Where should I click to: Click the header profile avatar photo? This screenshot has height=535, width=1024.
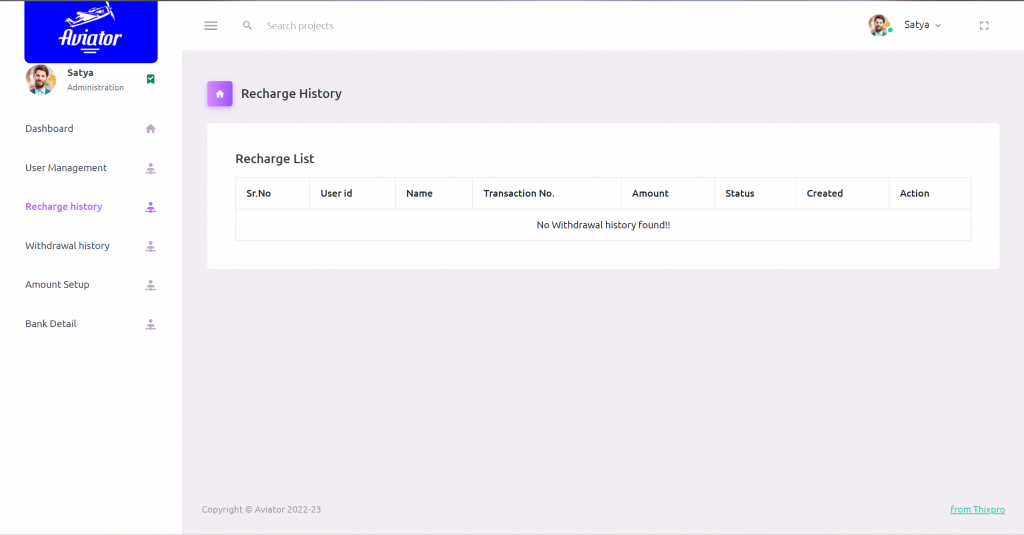(879, 25)
